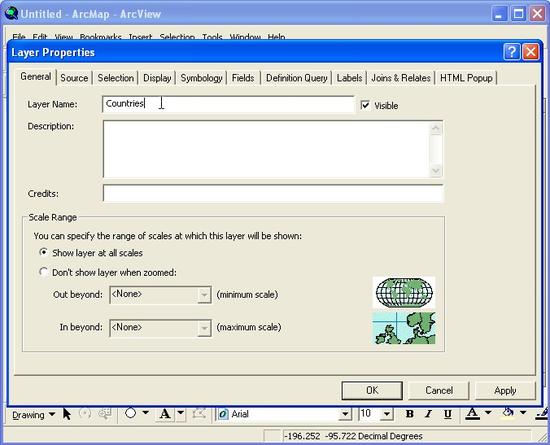Expand the Arial font name dropdown
Image resolution: width=550 pixels, height=445 pixels.
(x=345, y=414)
